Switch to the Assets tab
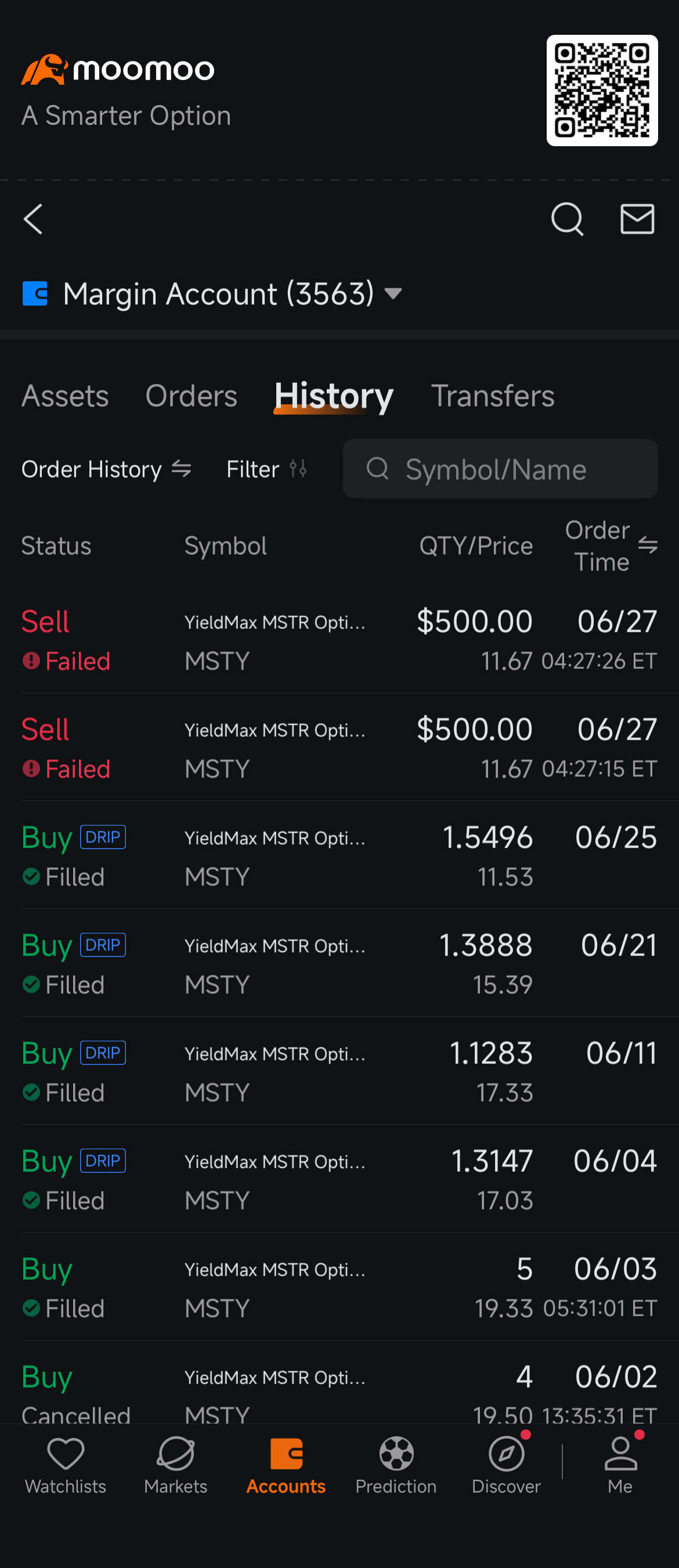The height and width of the screenshot is (1568, 679). click(x=65, y=396)
